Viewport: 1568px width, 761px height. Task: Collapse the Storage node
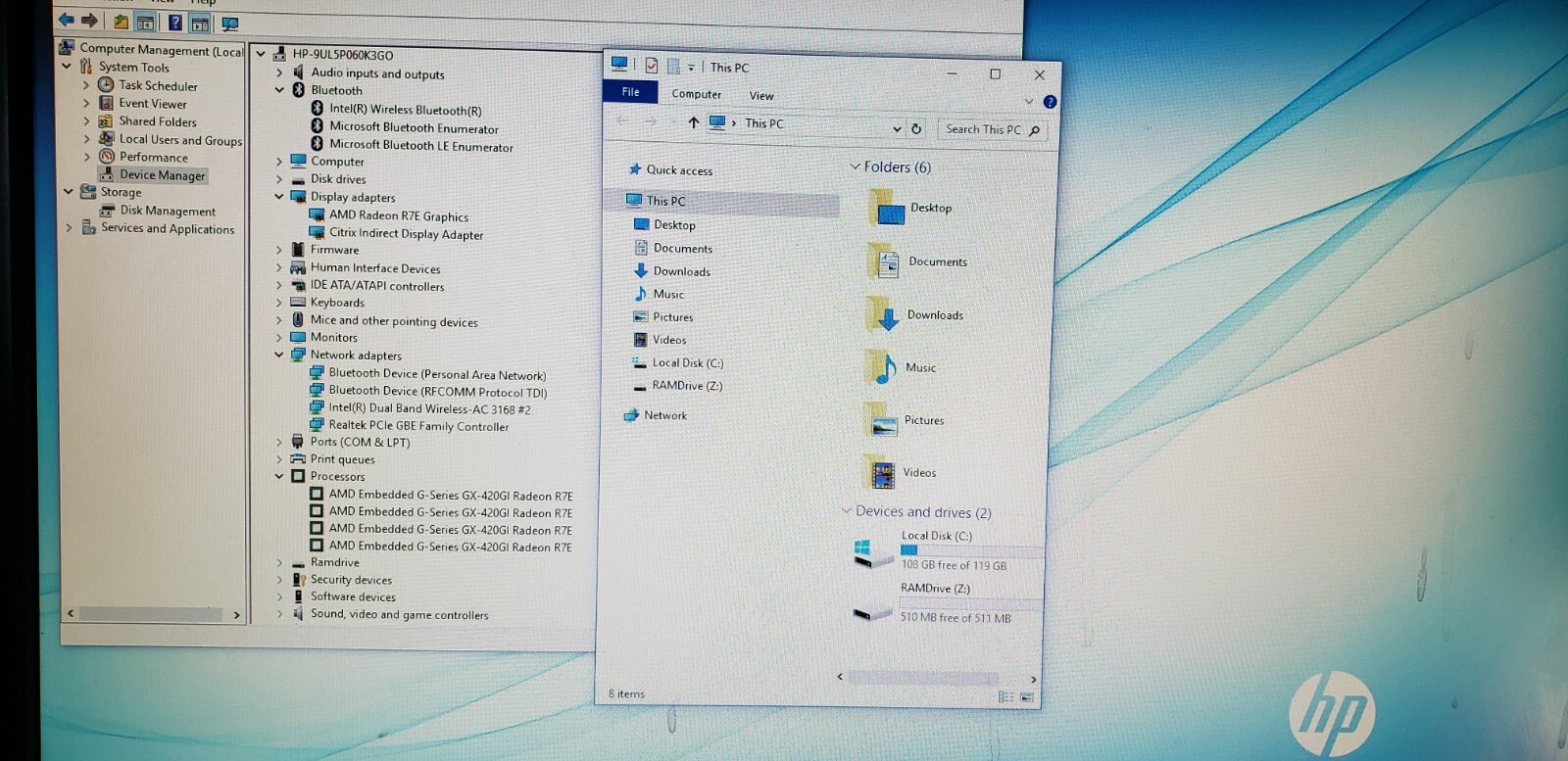coord(69,192)
